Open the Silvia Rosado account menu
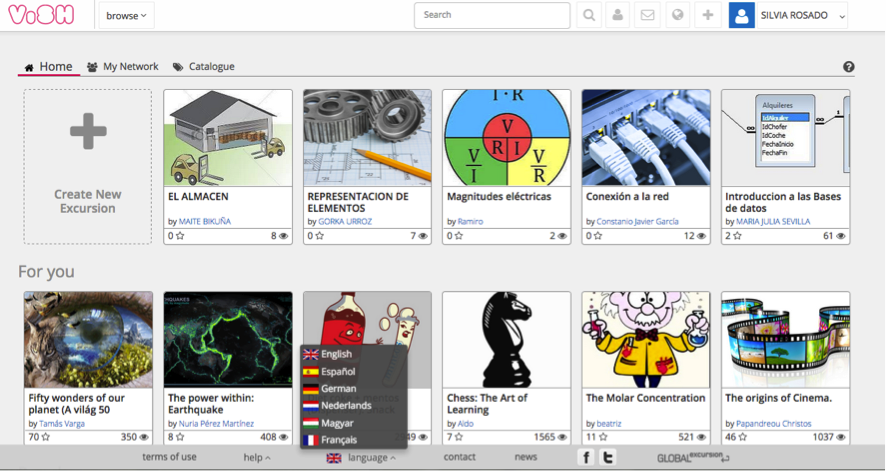 point(789,15)
